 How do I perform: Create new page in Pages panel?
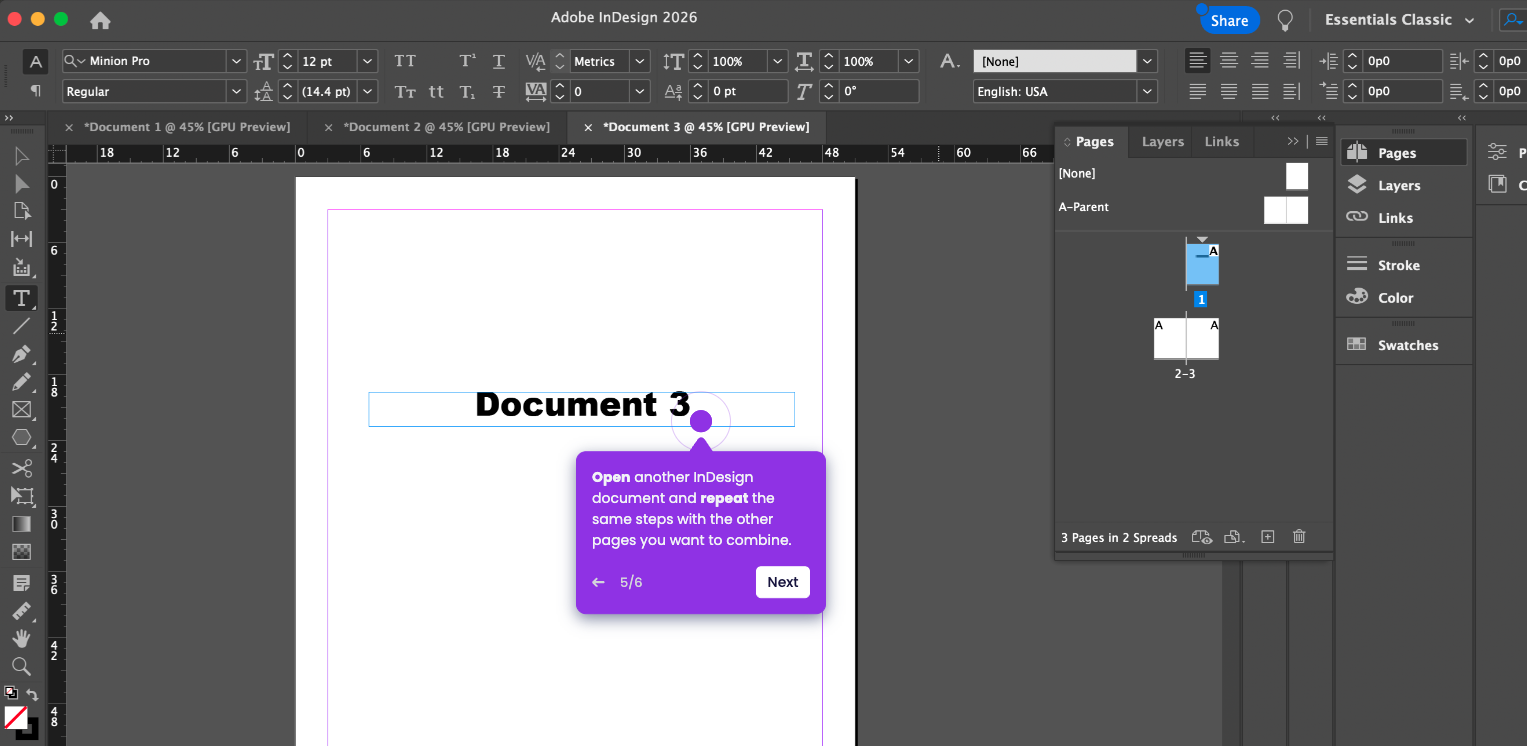point(1267,537)
